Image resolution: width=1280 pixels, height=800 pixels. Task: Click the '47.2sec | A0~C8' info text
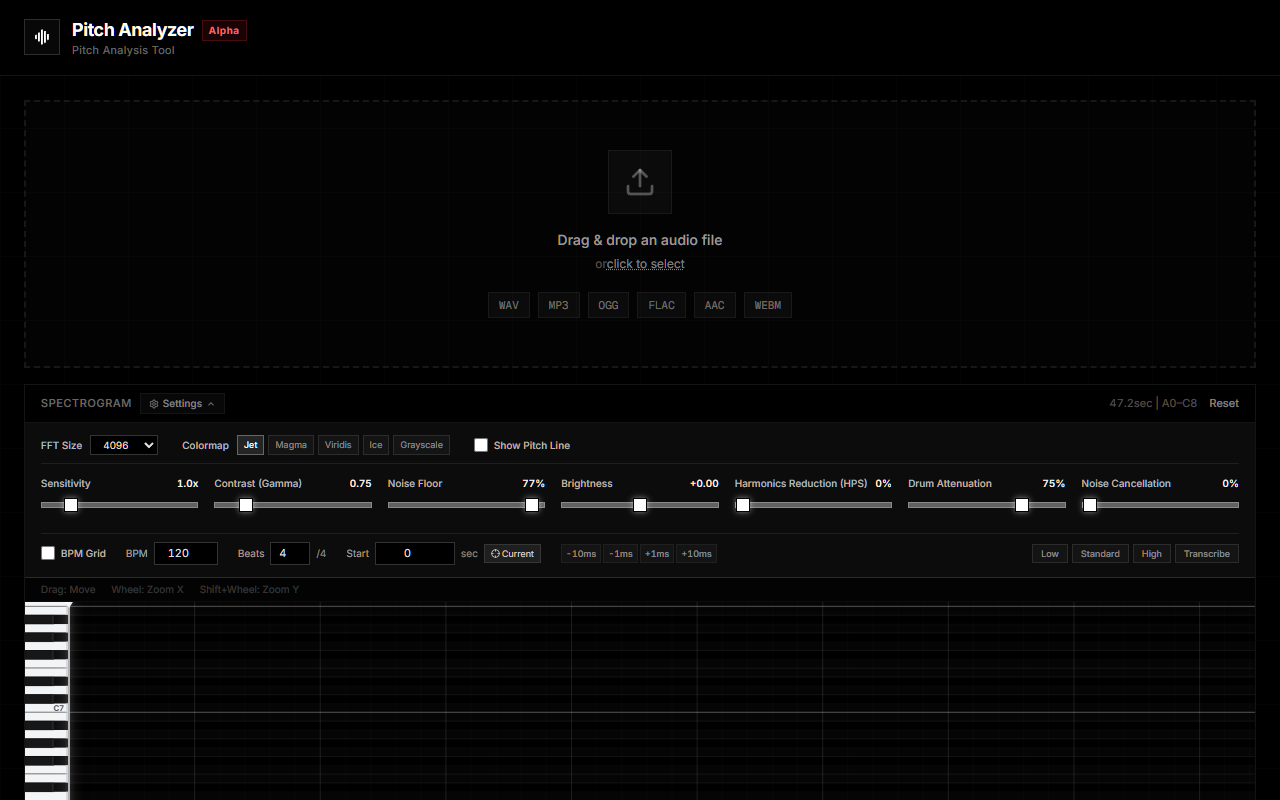(x=1153, y=404)
